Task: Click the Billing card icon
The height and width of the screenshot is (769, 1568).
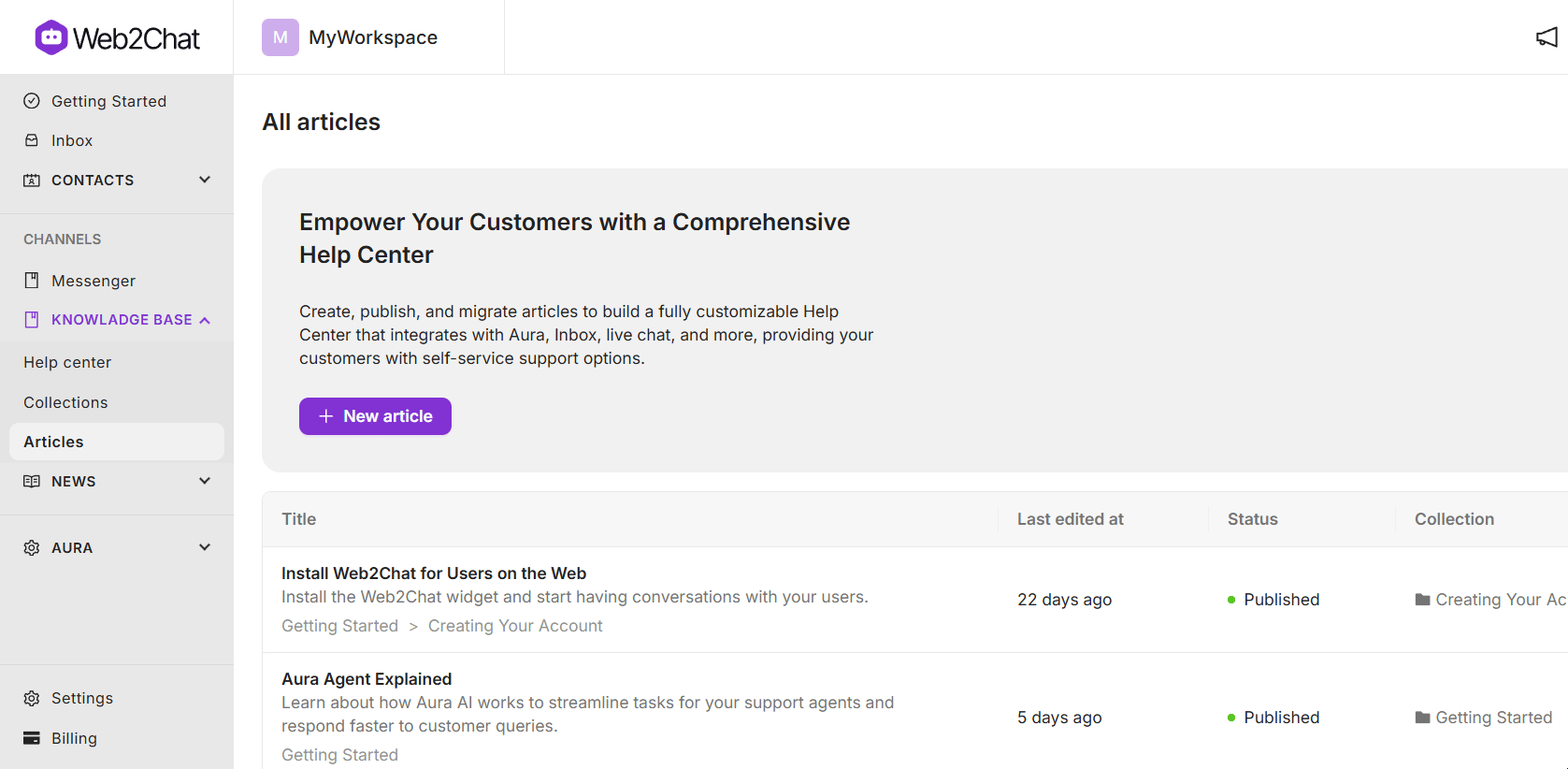Action: click(32, 738)
